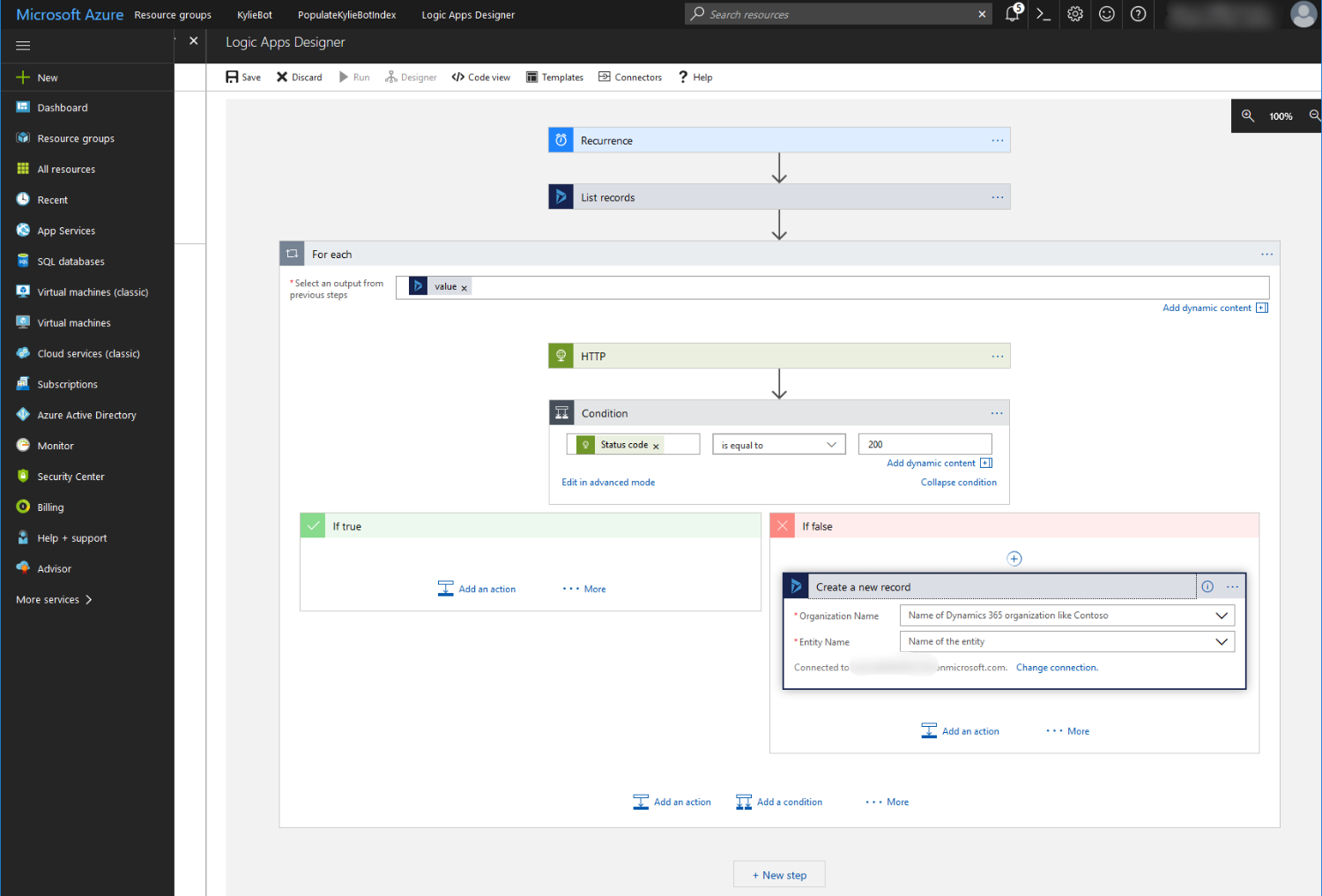Open the 'is equal to' operator dropdown

tap(779, 445)
